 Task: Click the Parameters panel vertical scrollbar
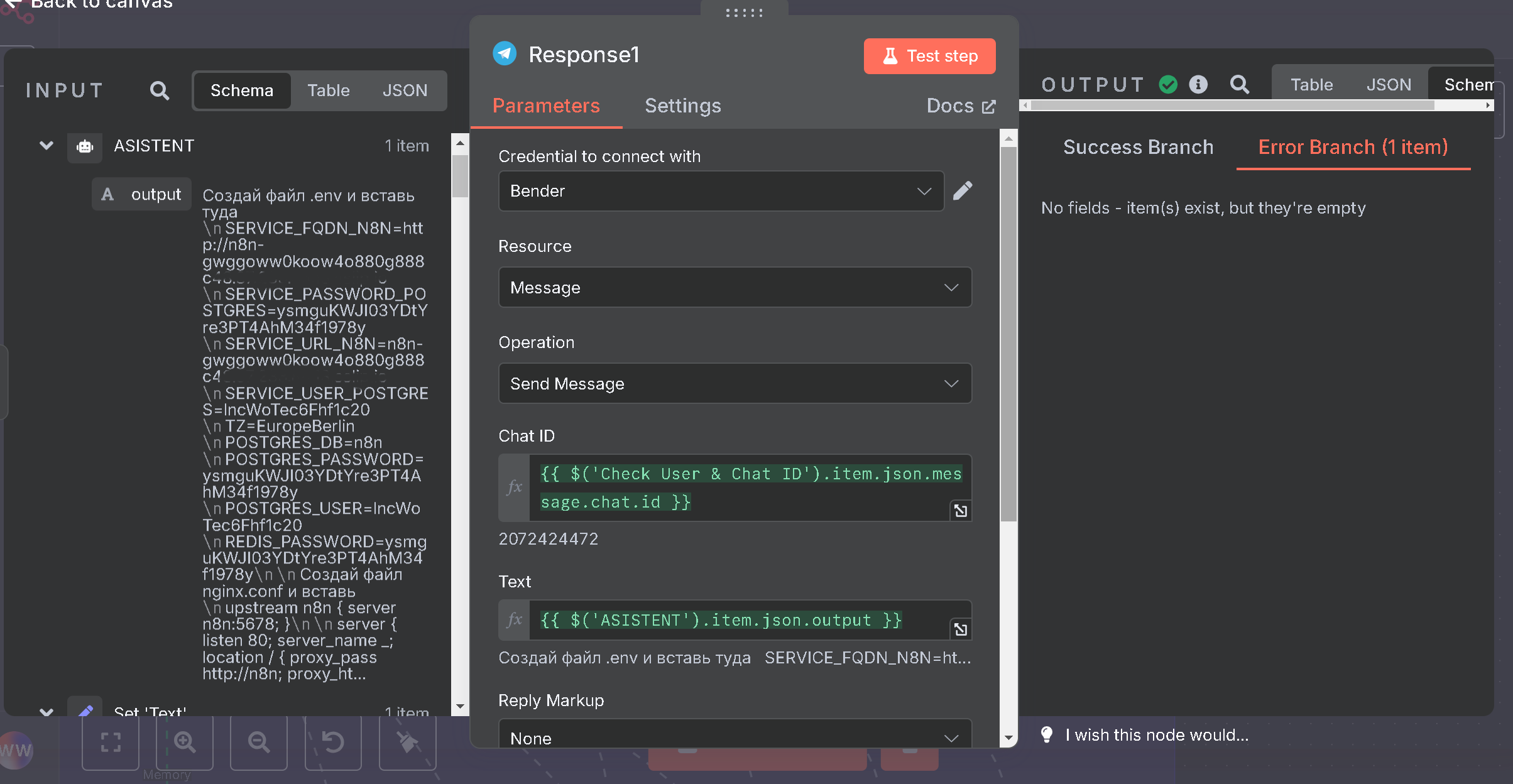1008,333
